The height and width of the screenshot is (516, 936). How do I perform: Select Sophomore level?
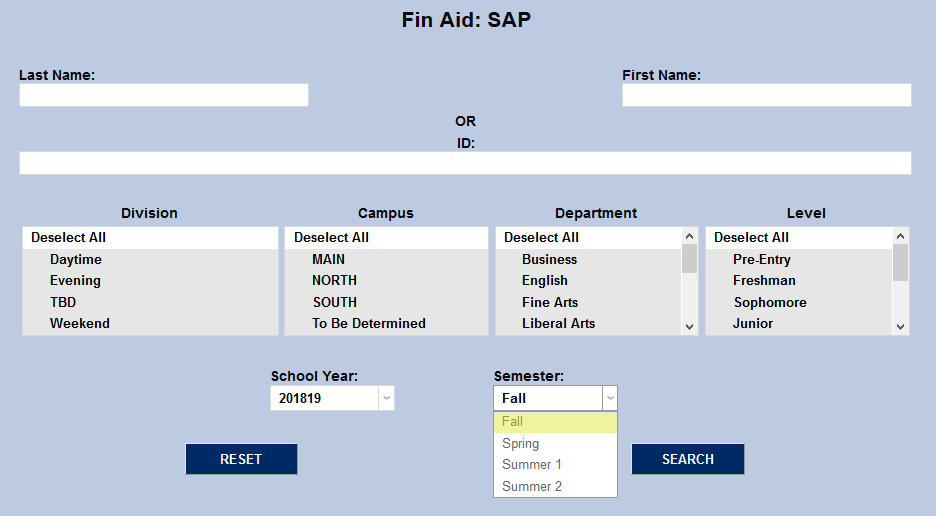(x=799, y=302)
